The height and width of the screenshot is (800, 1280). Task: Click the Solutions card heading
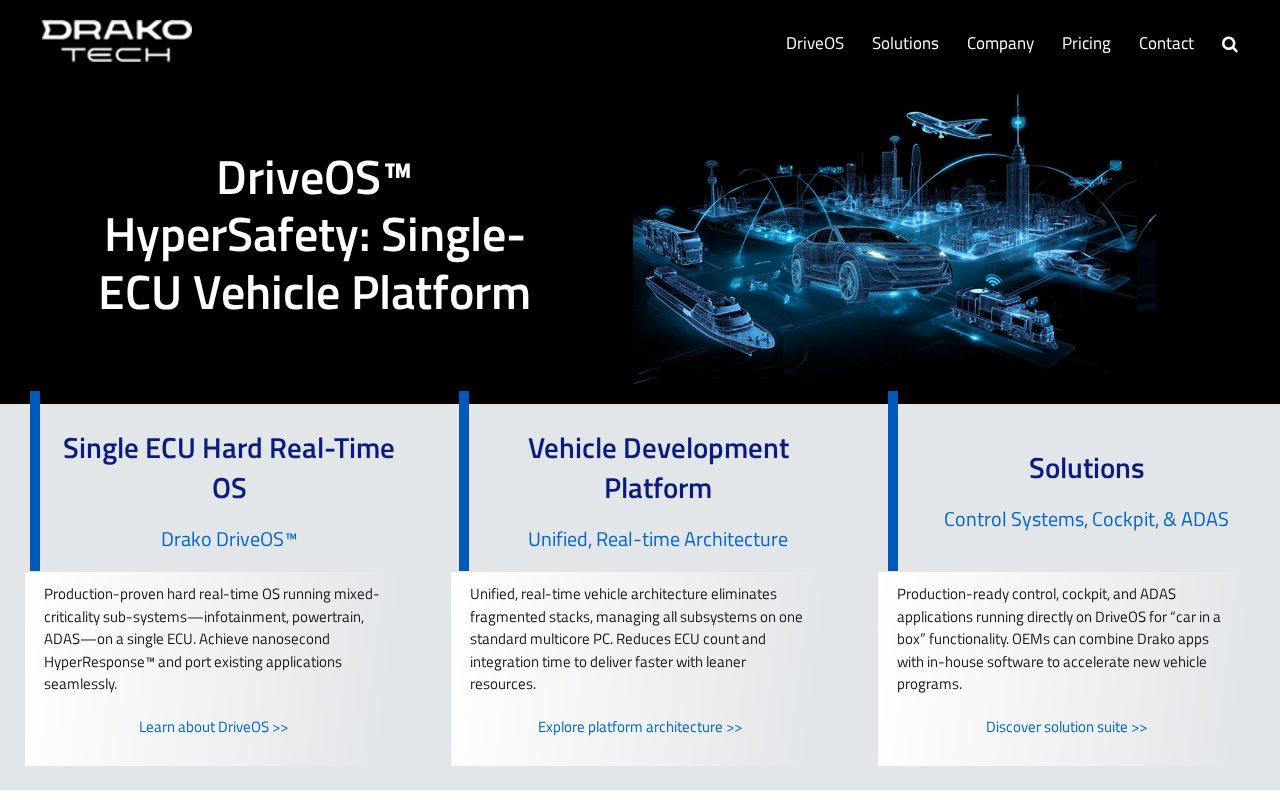pyautogui.click(x=1086, y=468)
